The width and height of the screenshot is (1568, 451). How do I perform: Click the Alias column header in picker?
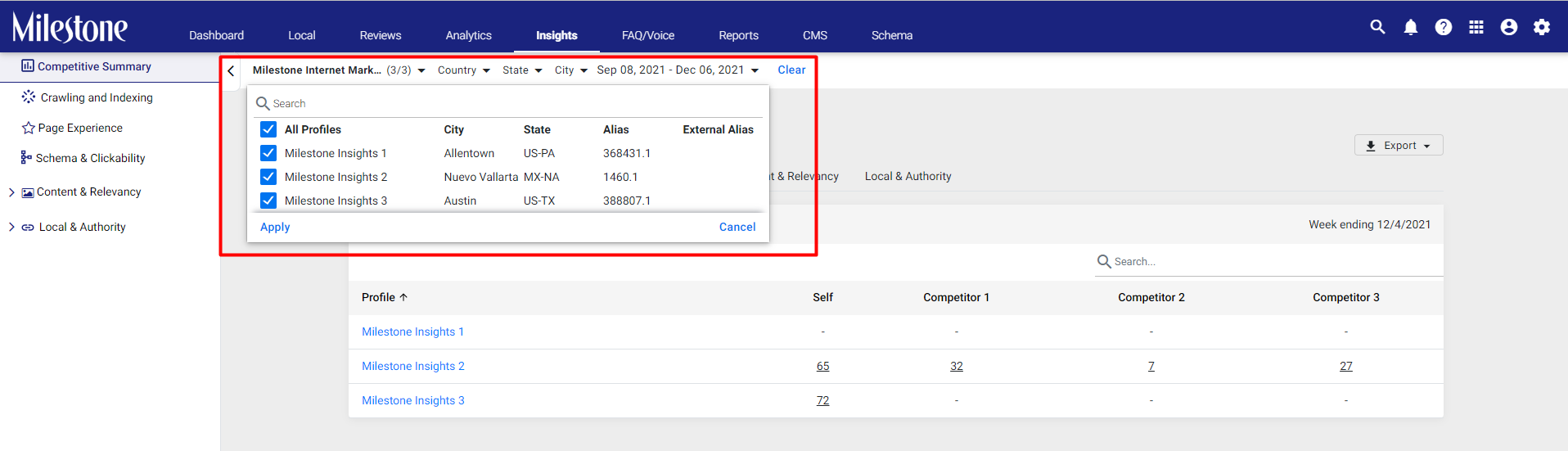[x=616, y=129]
